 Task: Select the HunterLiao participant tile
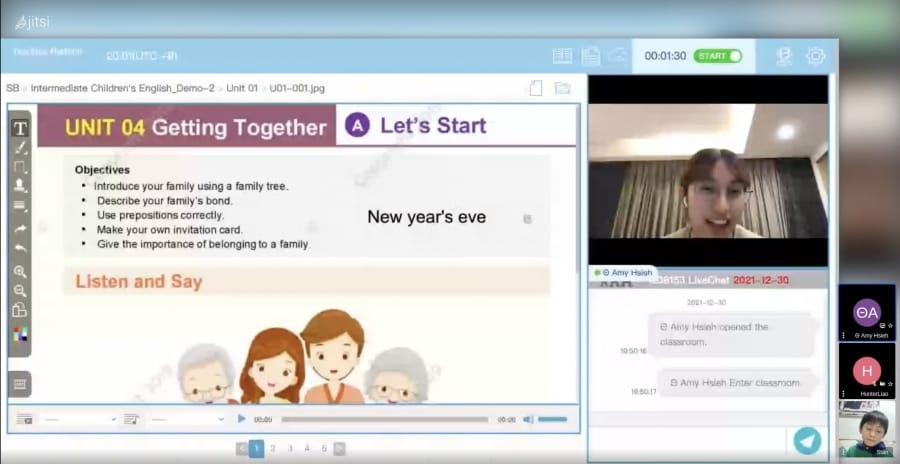coord(867,370)
